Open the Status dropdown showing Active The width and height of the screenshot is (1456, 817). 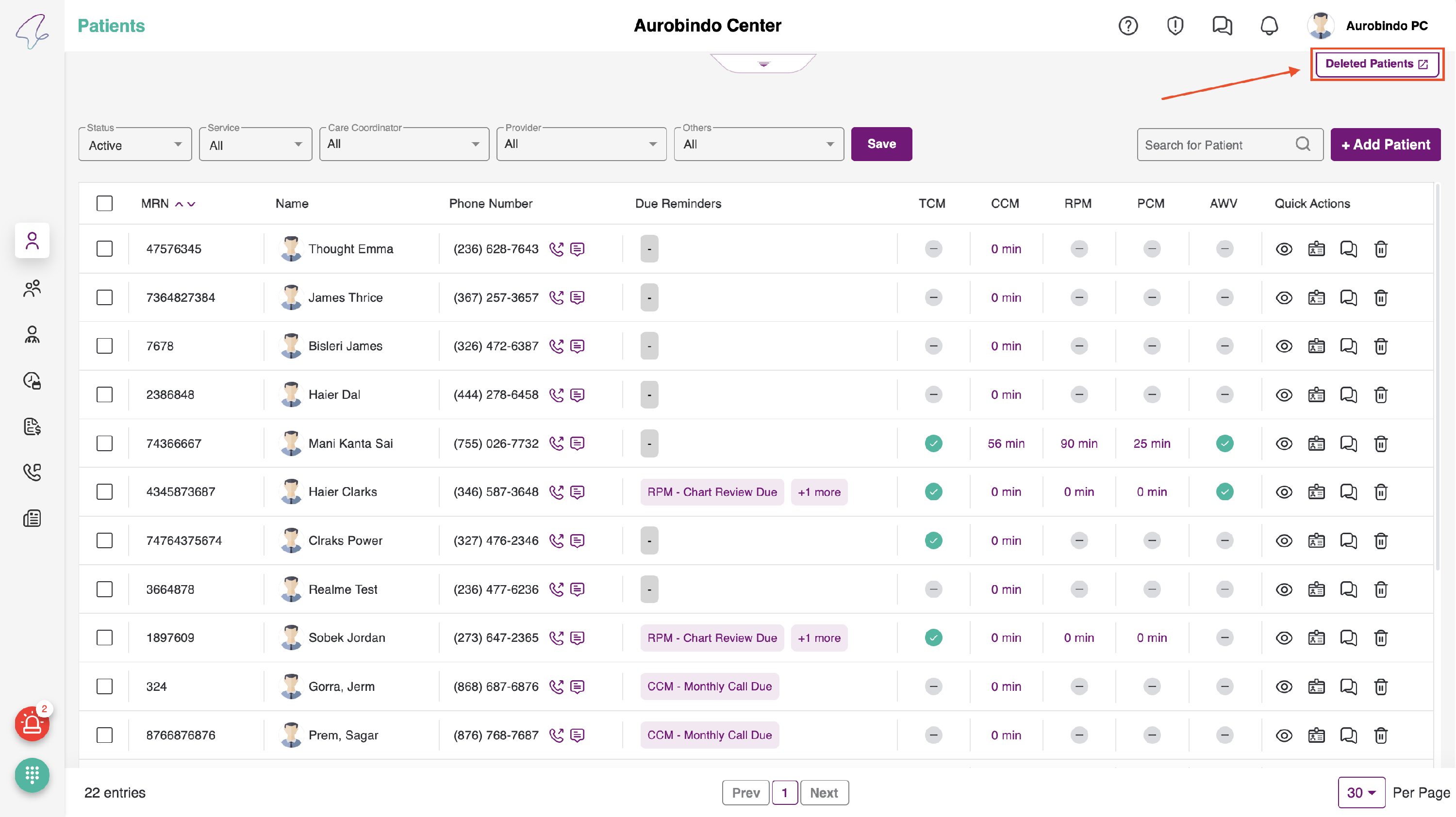coord(135,145)
